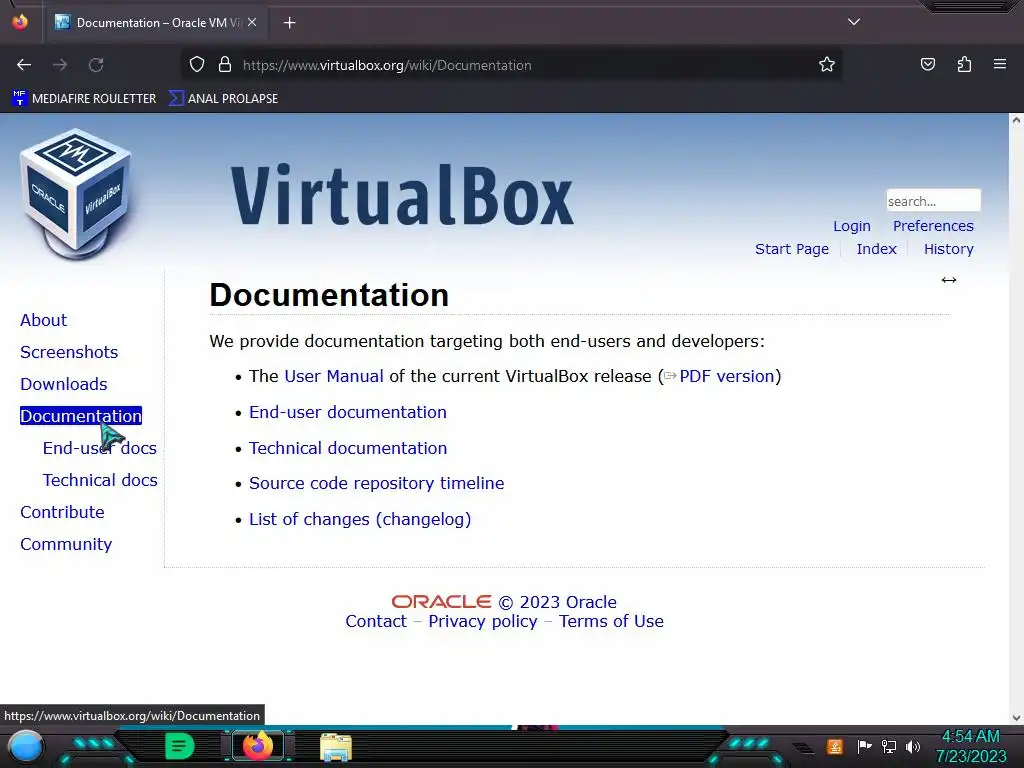Click the VirtualBox title banner
1024x768 pixels.
[402, 195]
